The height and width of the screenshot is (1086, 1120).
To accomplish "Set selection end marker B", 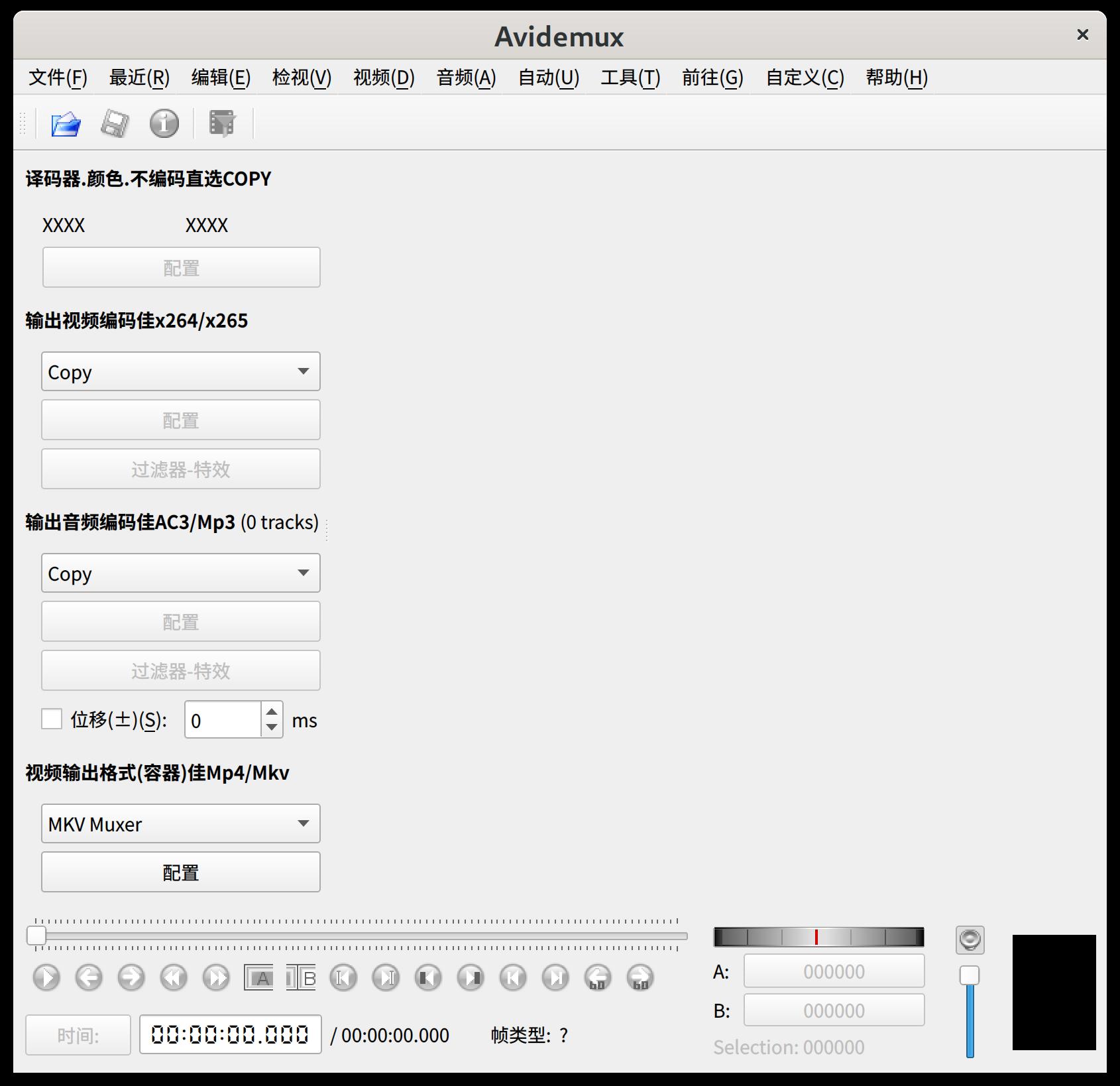I will (301, 977).
